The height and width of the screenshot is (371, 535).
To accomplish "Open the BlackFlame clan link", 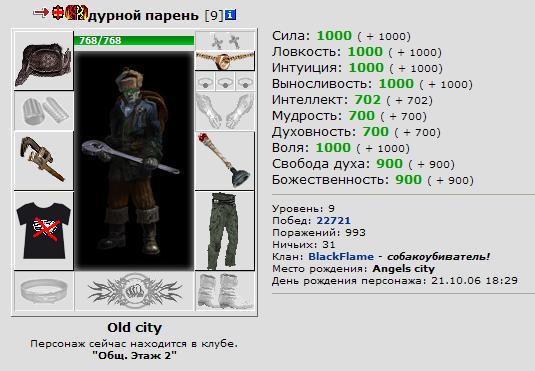I will 341,256.
